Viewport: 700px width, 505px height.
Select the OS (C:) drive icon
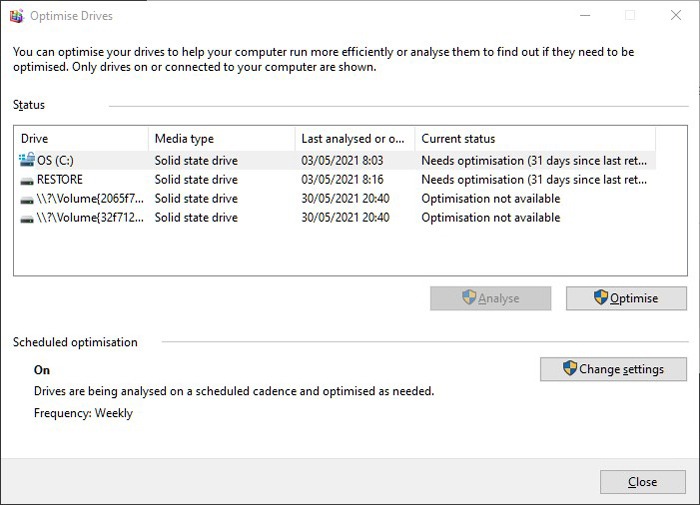(x=27, y=160)
